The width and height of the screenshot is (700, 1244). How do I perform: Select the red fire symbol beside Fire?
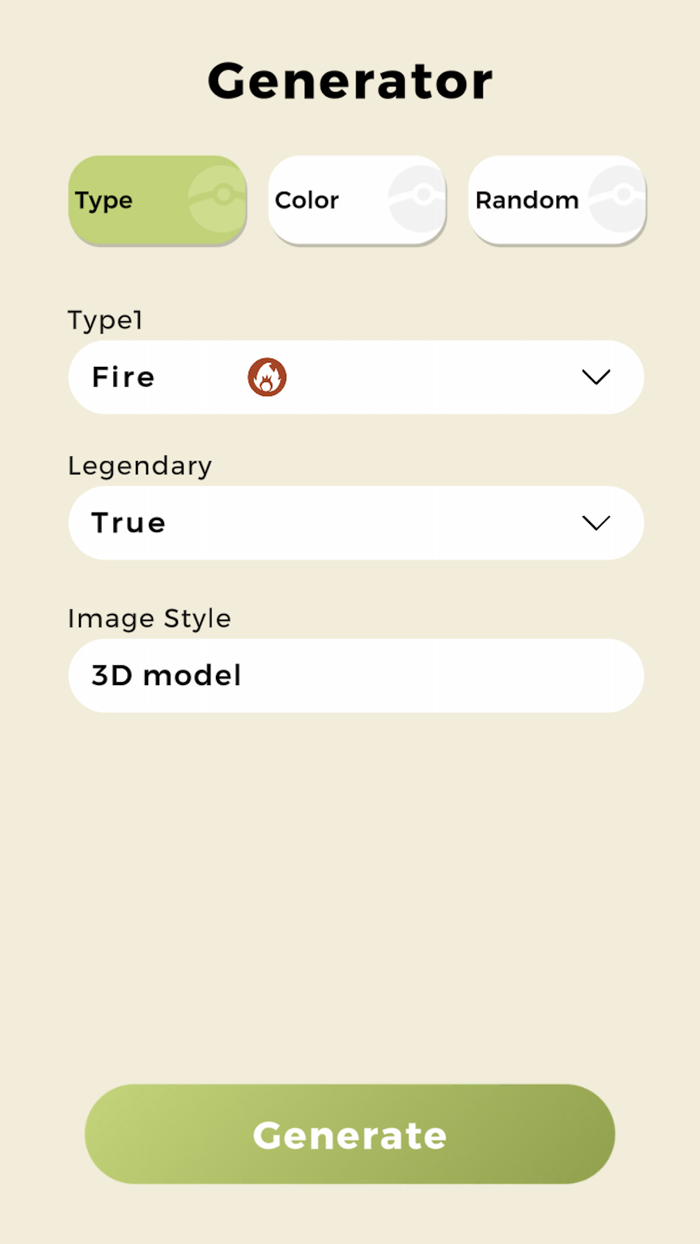coord(267,377)
